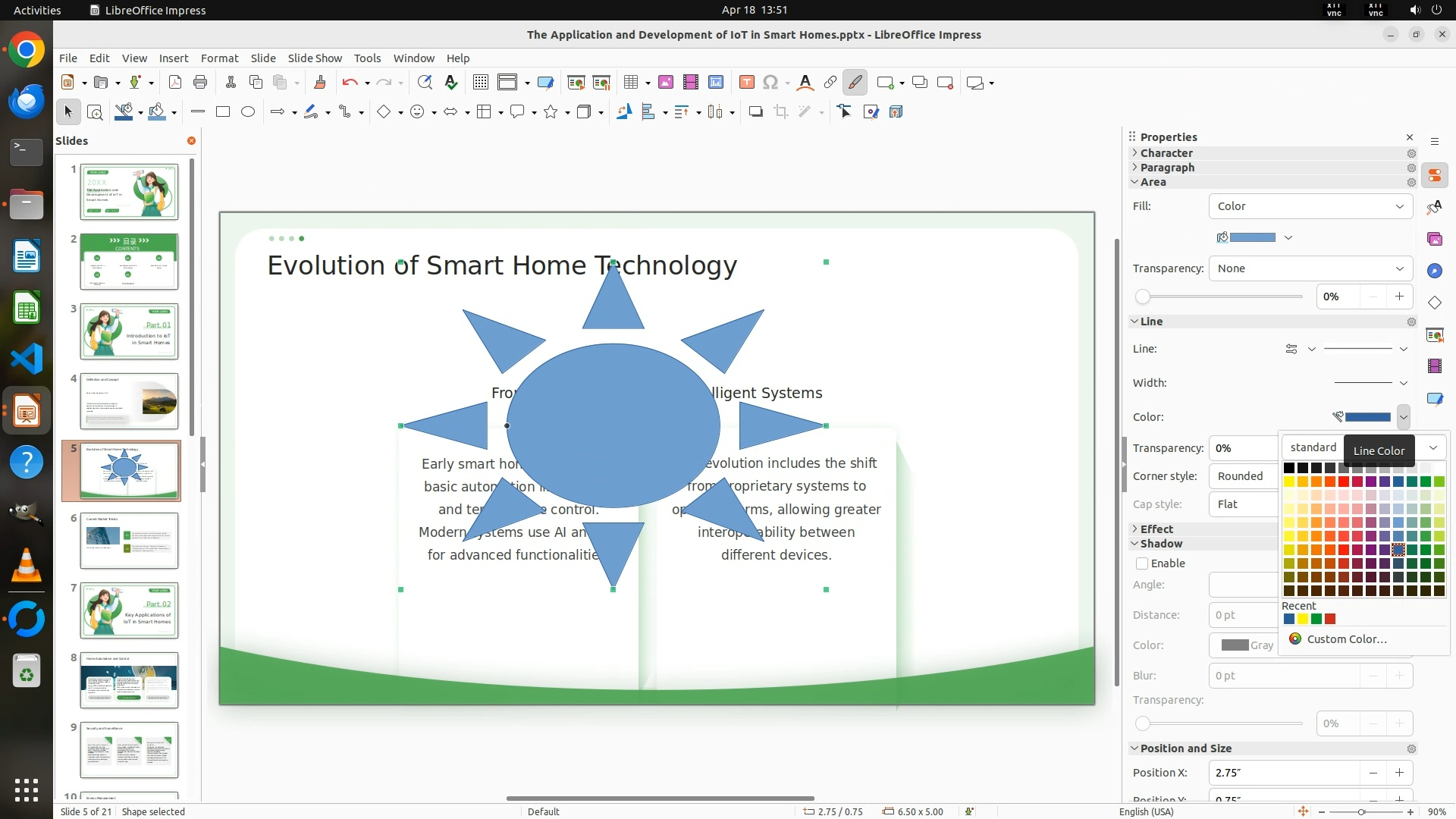Open the Fill type Color dropdown
Viewport: 1456px width, 819px height.
(1310, 206)
